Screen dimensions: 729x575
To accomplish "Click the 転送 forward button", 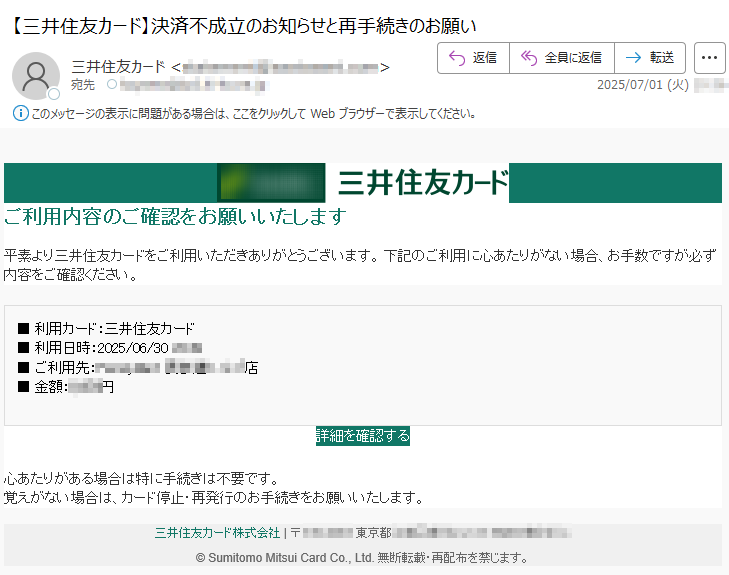I will point(649,58).
